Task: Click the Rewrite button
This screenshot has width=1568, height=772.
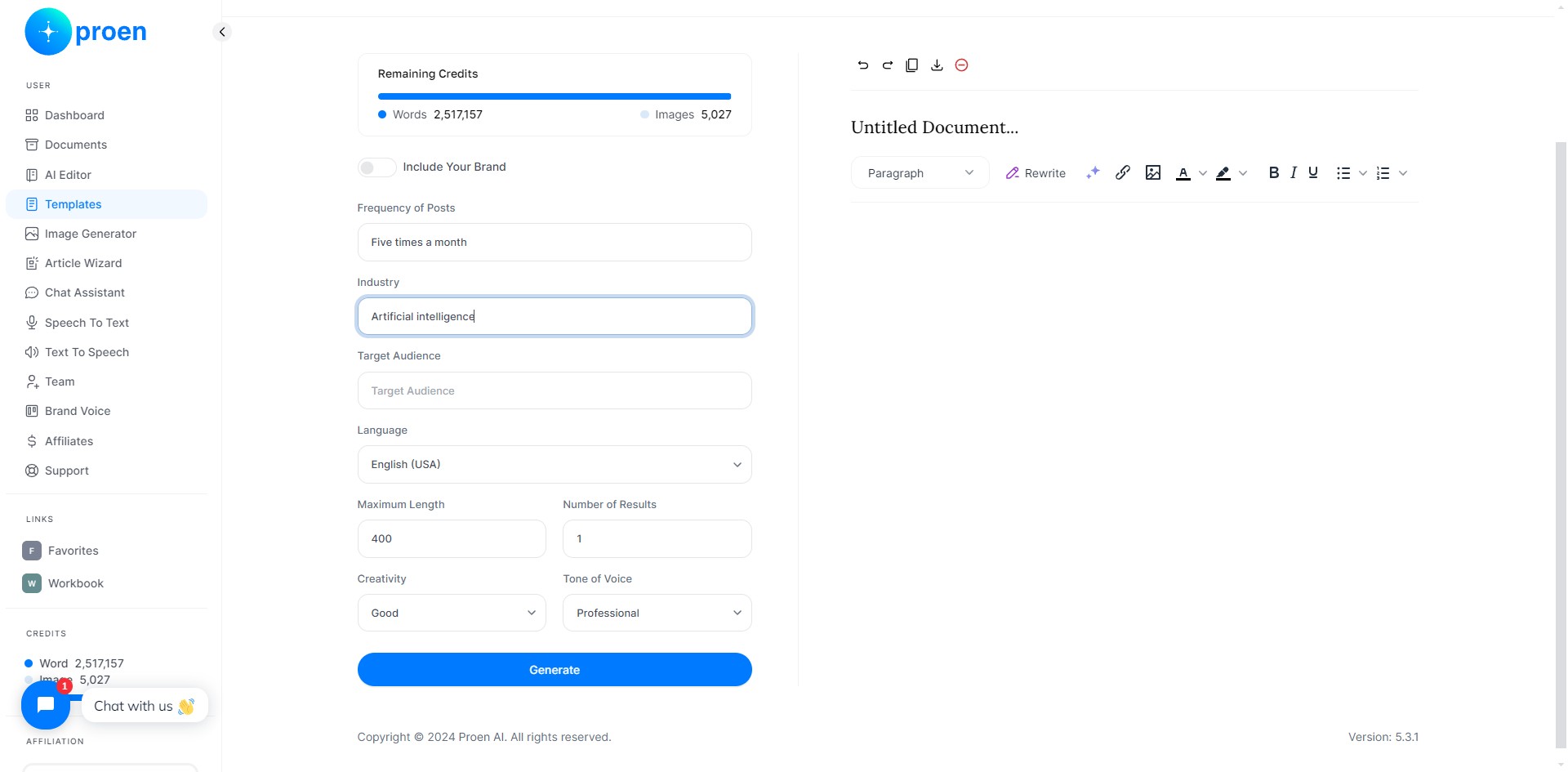Action: click(x=1036, y=173)
